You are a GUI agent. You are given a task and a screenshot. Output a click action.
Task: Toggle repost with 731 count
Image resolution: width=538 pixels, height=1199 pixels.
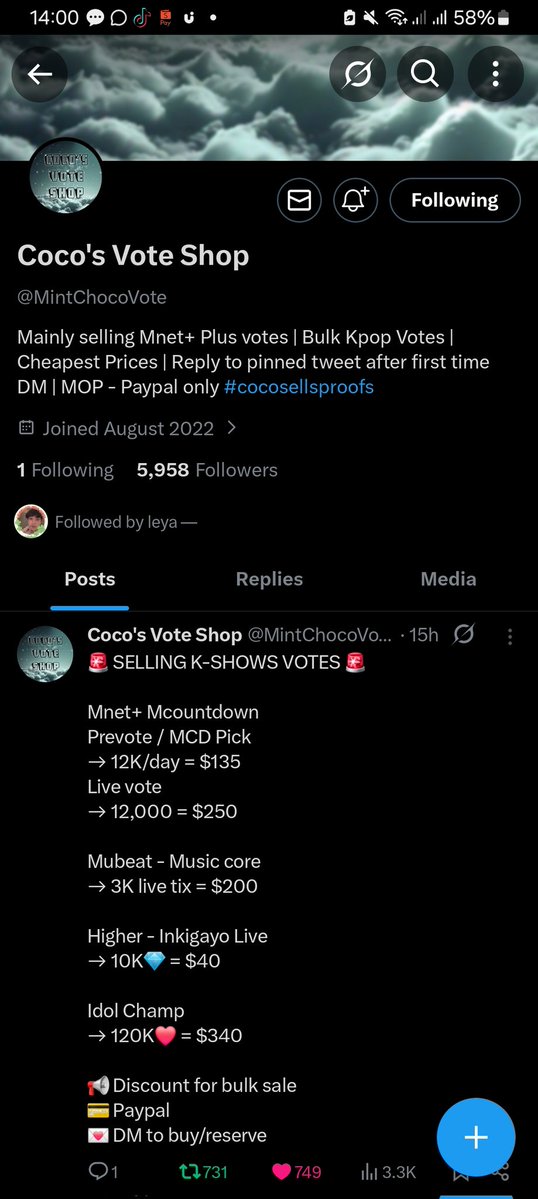[203, 1172]
